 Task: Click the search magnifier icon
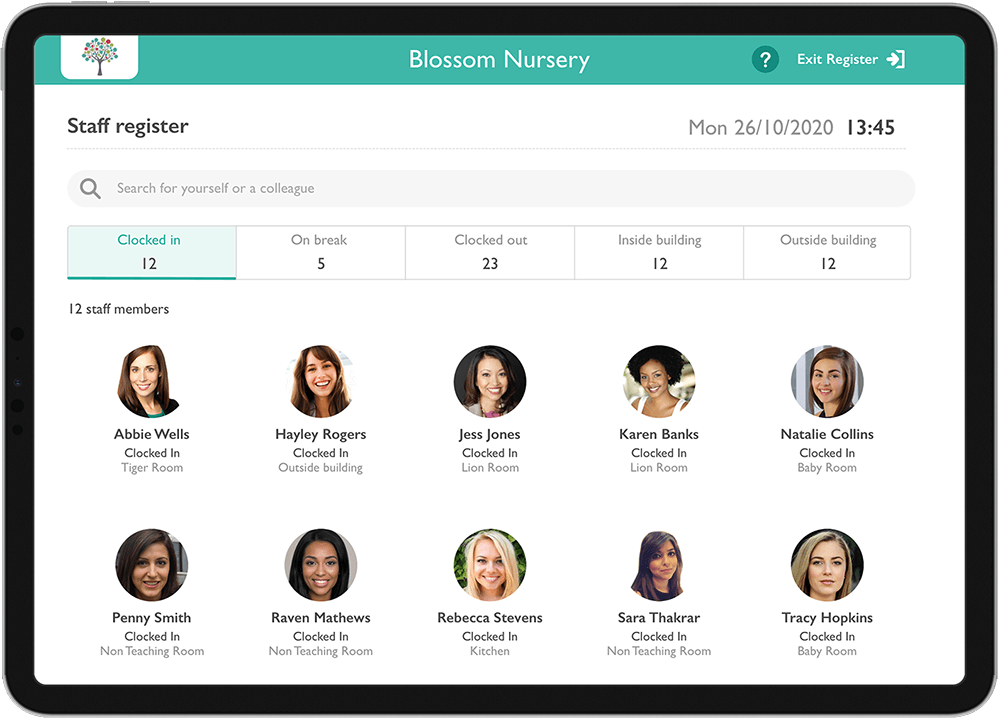tap(90, 188)
